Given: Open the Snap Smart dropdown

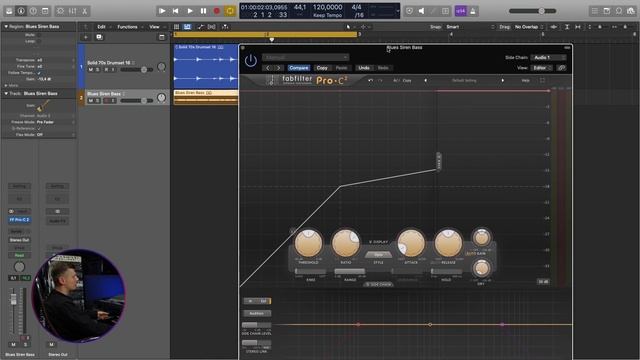Looking at the screenshot, I should (470, 27).
